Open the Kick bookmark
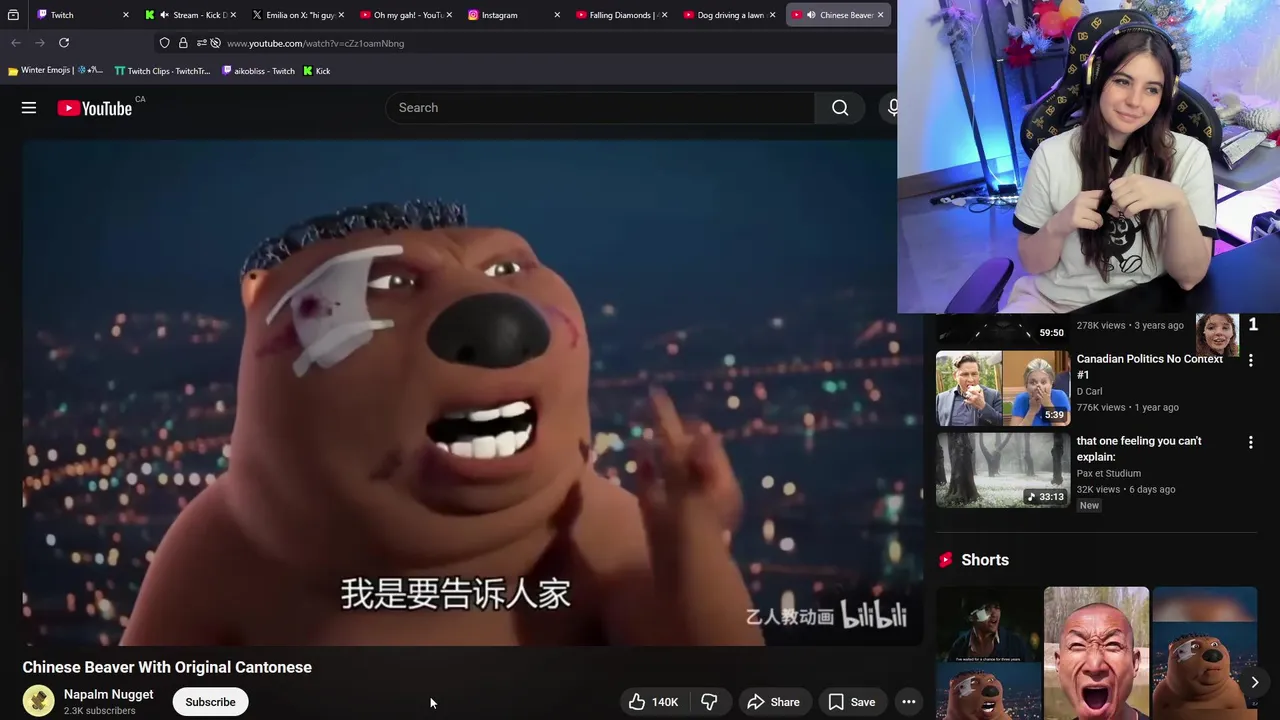 point(317,71)
